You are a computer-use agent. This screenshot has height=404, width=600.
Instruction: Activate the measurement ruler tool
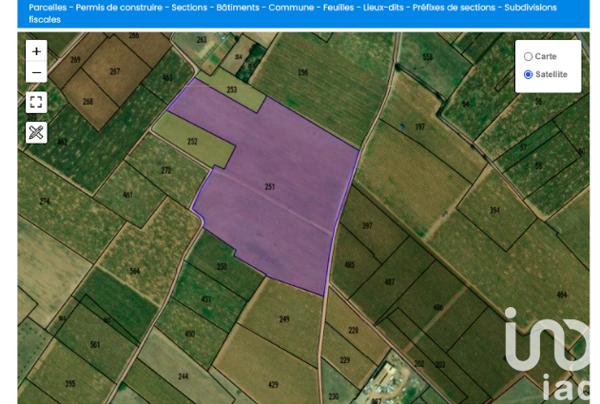pos(37,132)
